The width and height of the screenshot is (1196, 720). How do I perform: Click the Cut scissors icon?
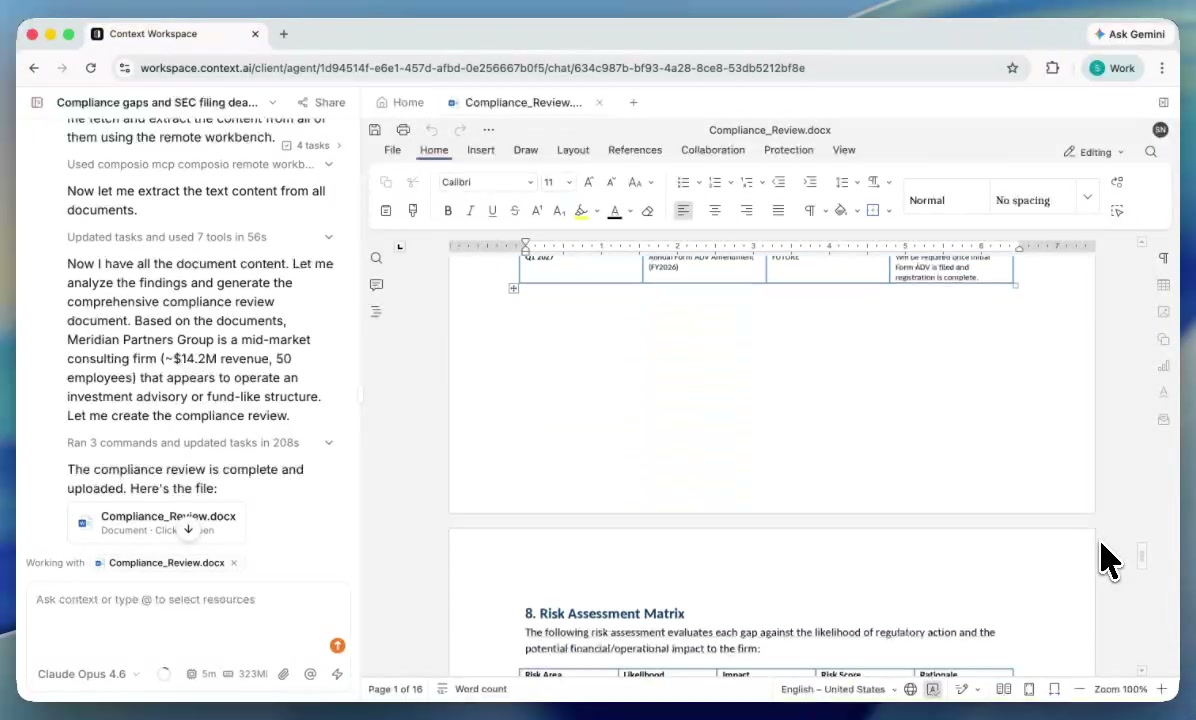[x=413, y=182]
